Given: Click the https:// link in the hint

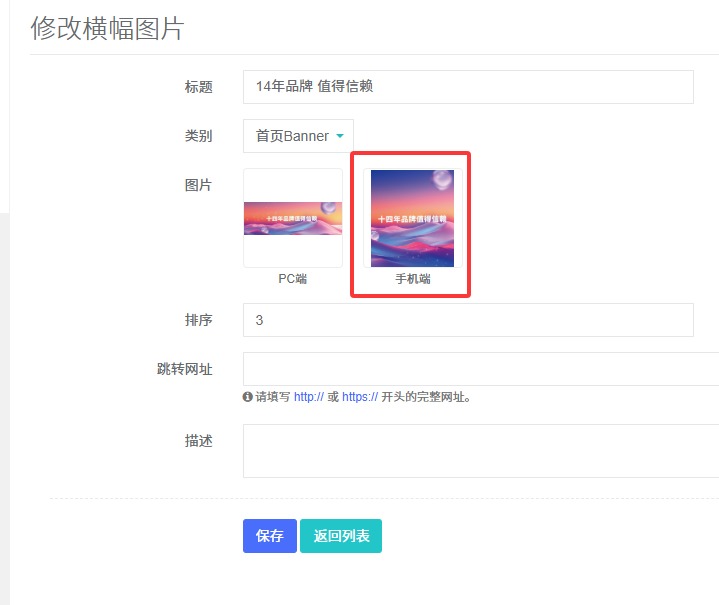Looking at the screenshot, I should 359,397.
